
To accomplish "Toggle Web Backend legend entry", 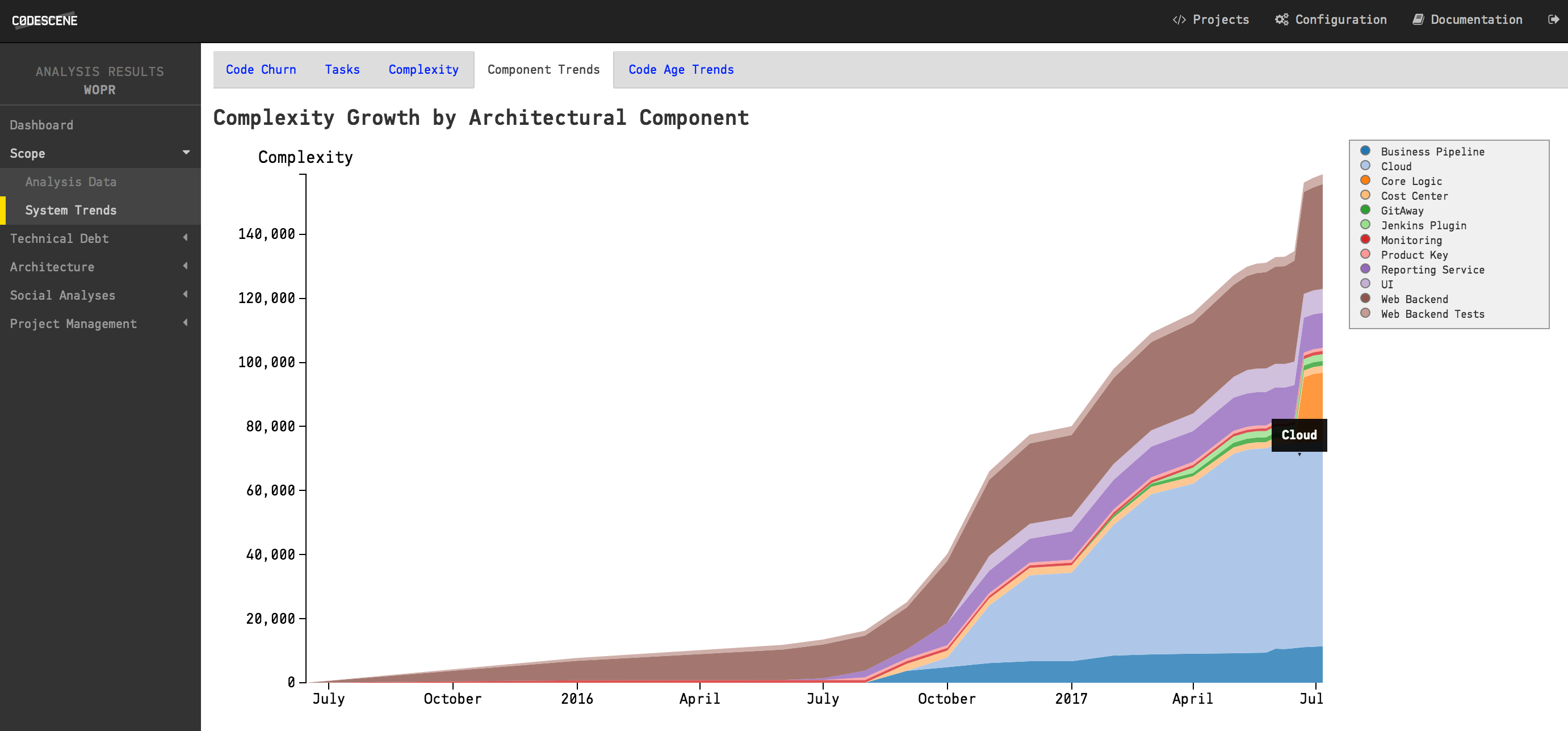I will pyautogui.click(x=1414, y=299).
